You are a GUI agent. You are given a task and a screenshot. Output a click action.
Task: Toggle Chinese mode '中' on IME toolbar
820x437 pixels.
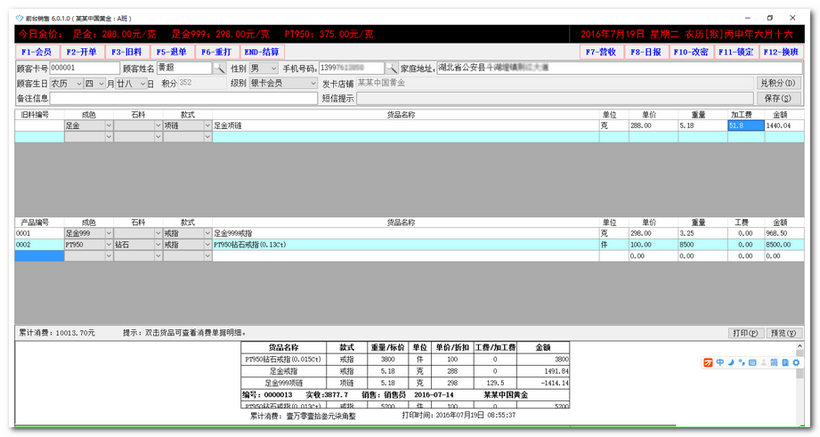point(720,362)
